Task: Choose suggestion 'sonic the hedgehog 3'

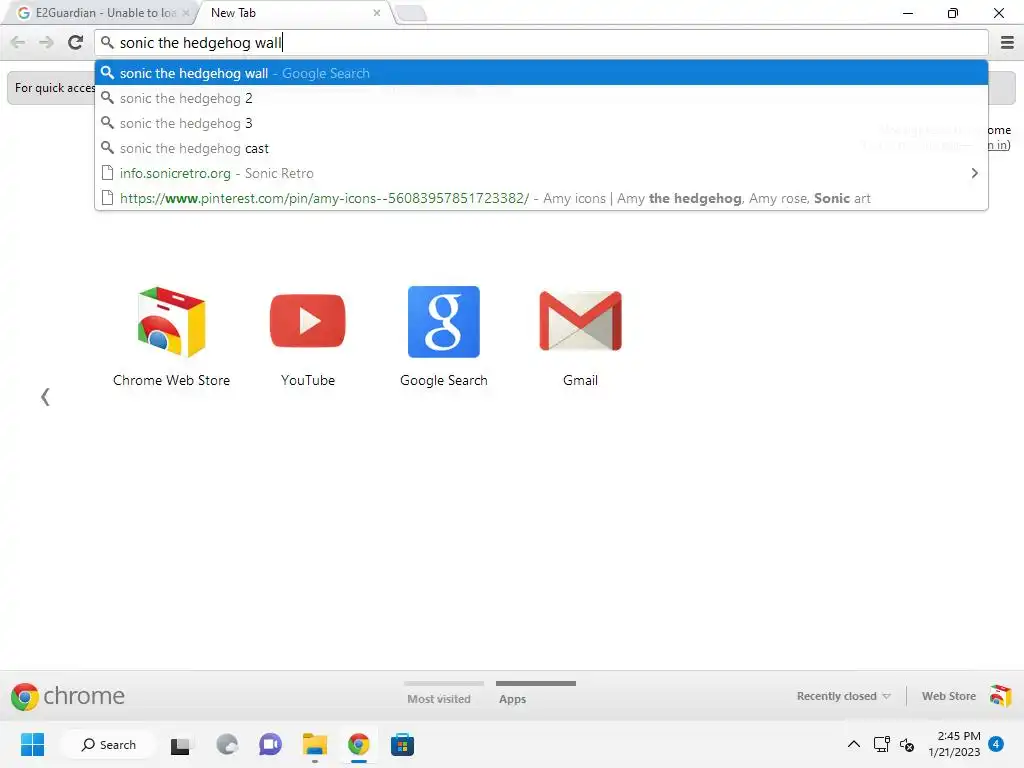Action: click(541, 123)
